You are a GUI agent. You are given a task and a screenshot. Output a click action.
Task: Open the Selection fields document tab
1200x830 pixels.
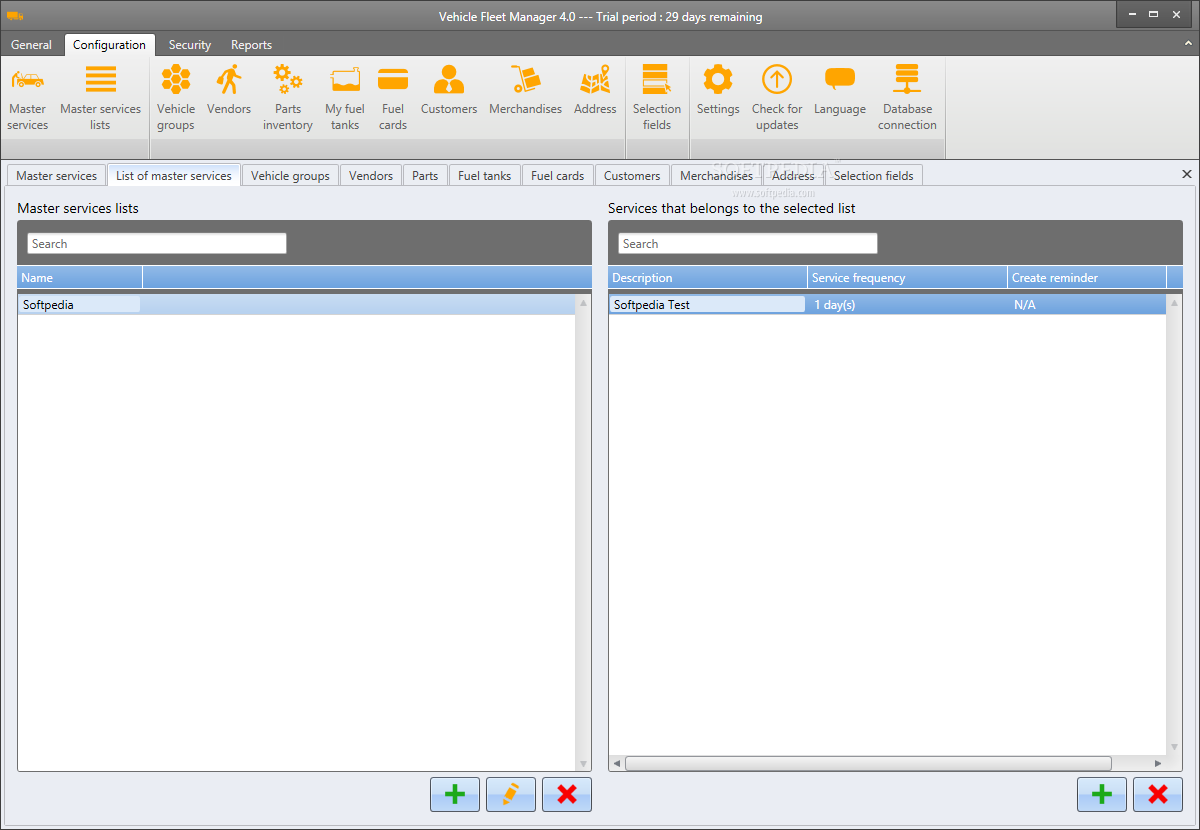pyautogui.click(x=873, y=175)
